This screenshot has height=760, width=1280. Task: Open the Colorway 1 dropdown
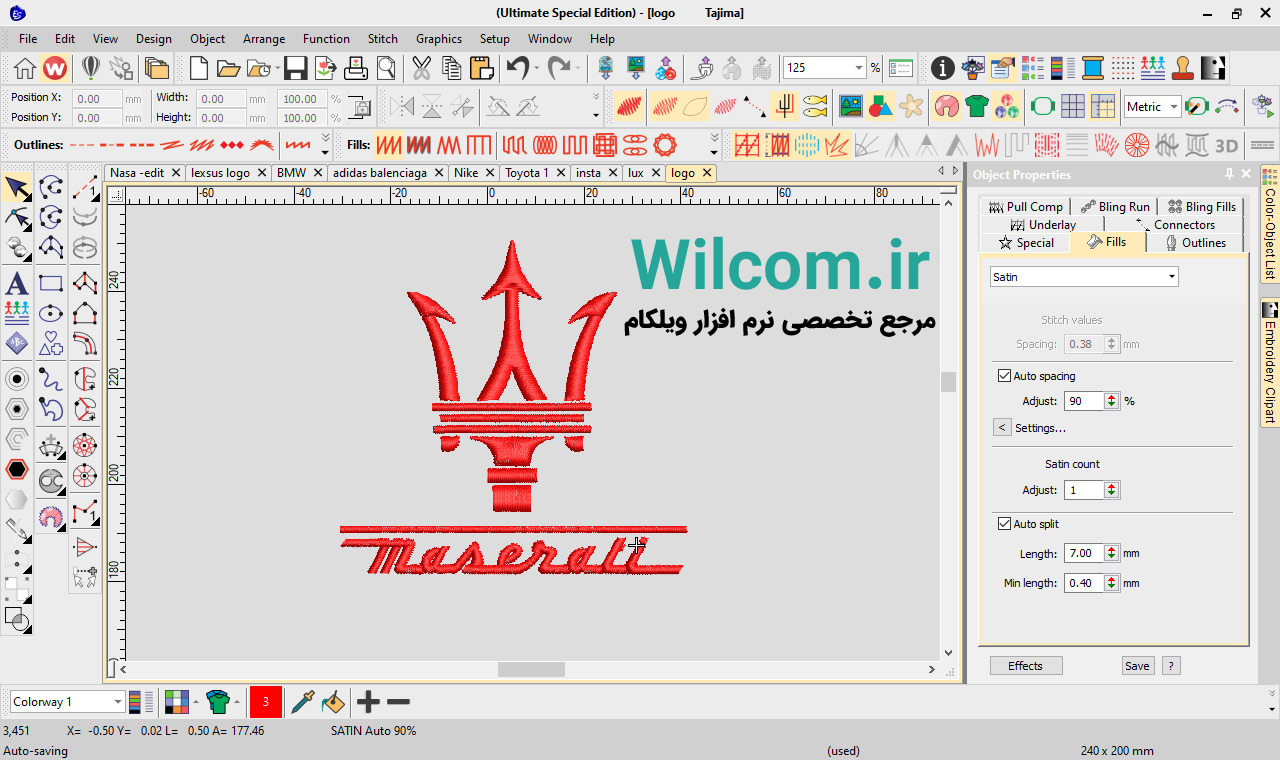coord(118,702)
